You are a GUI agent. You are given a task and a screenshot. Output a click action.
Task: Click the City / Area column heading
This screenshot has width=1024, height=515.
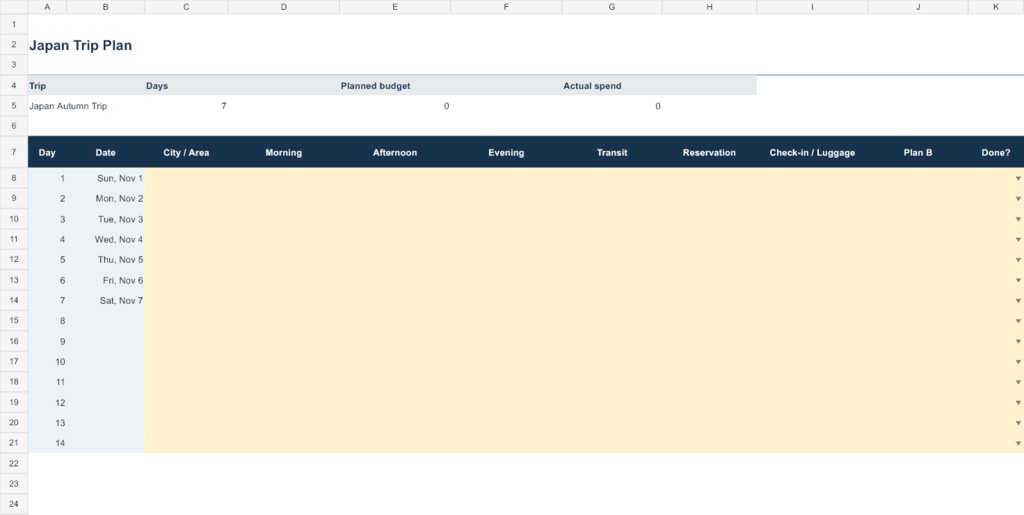[x=186, y=153]
